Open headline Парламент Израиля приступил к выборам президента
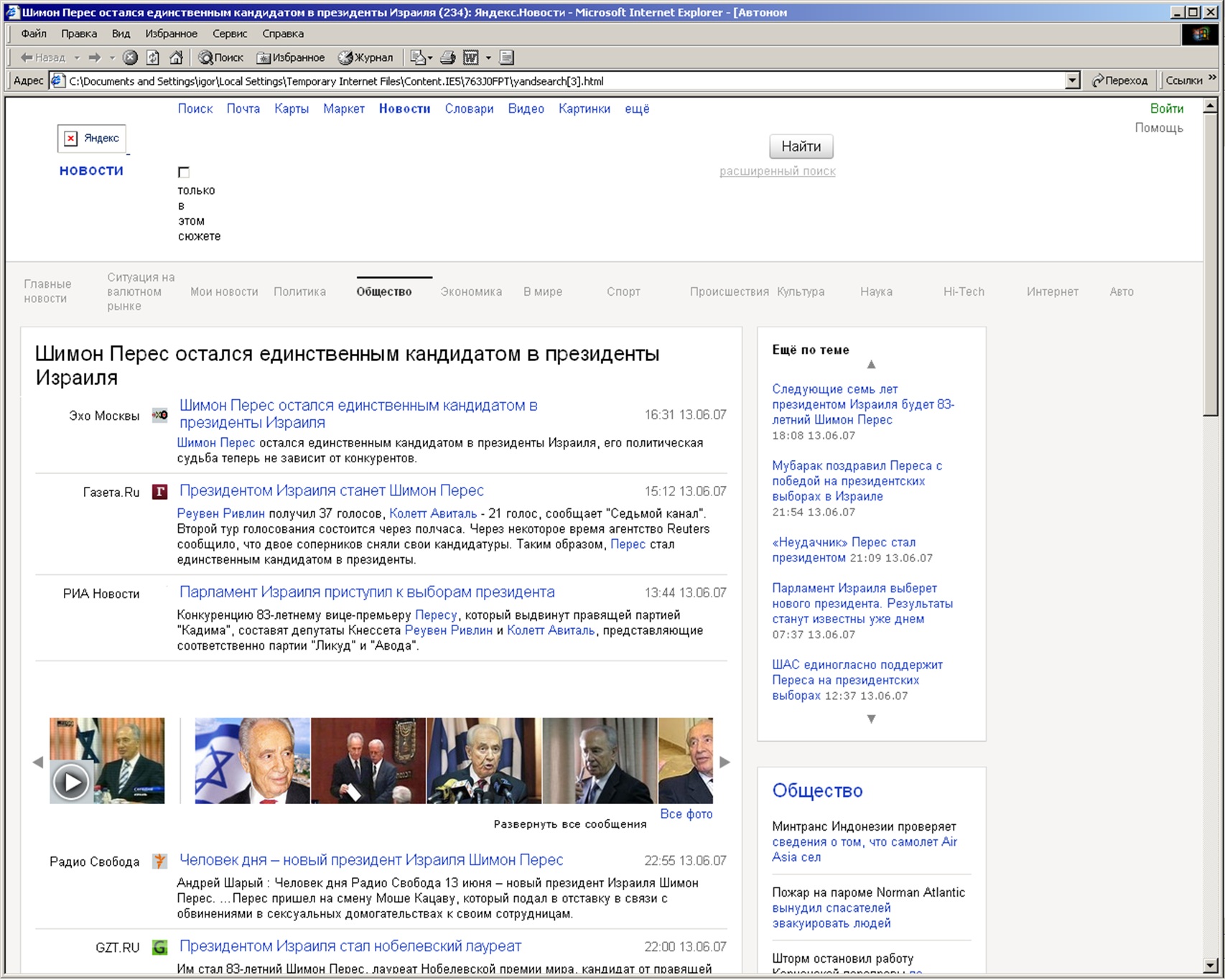Screen dimensions: 1225x980 pos(367,592)
